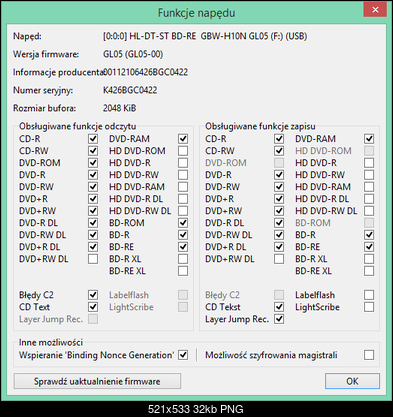This screenshot has width=393, height=417.
Task: Toggle HD DVD-RW DL checkbox in read functions
Action: click(183, 211)
